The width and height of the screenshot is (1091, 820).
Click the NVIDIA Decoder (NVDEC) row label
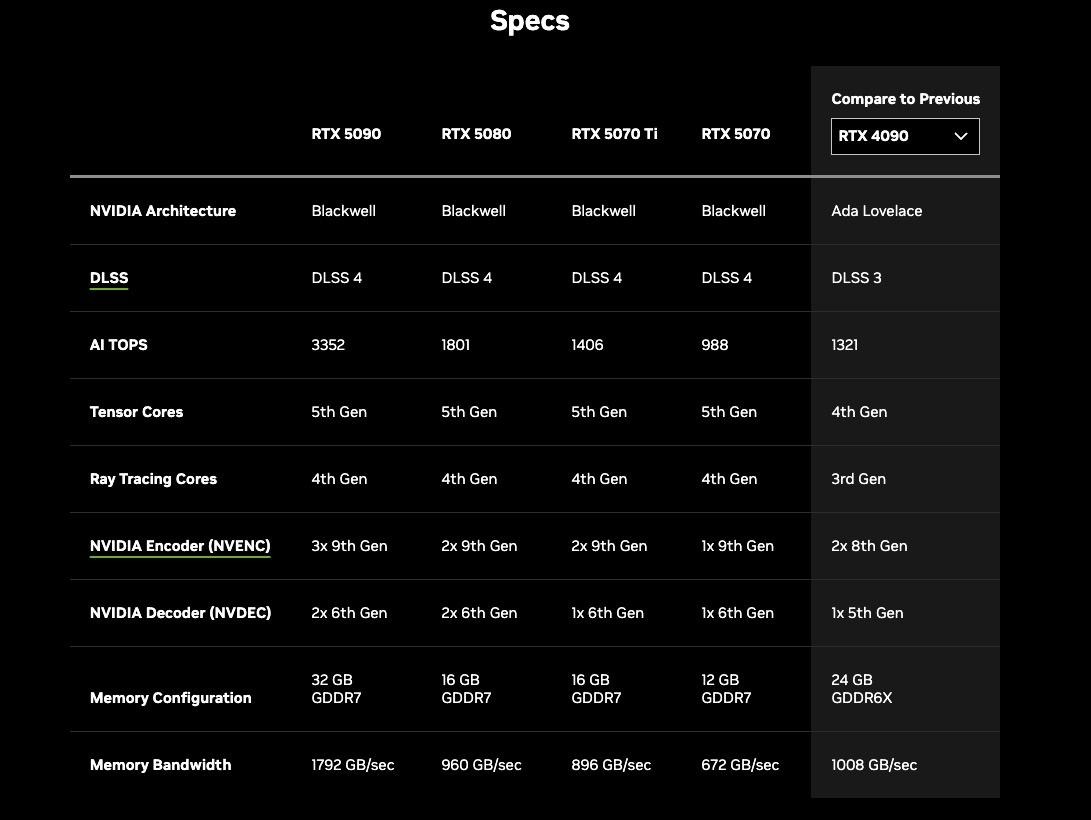180,613
